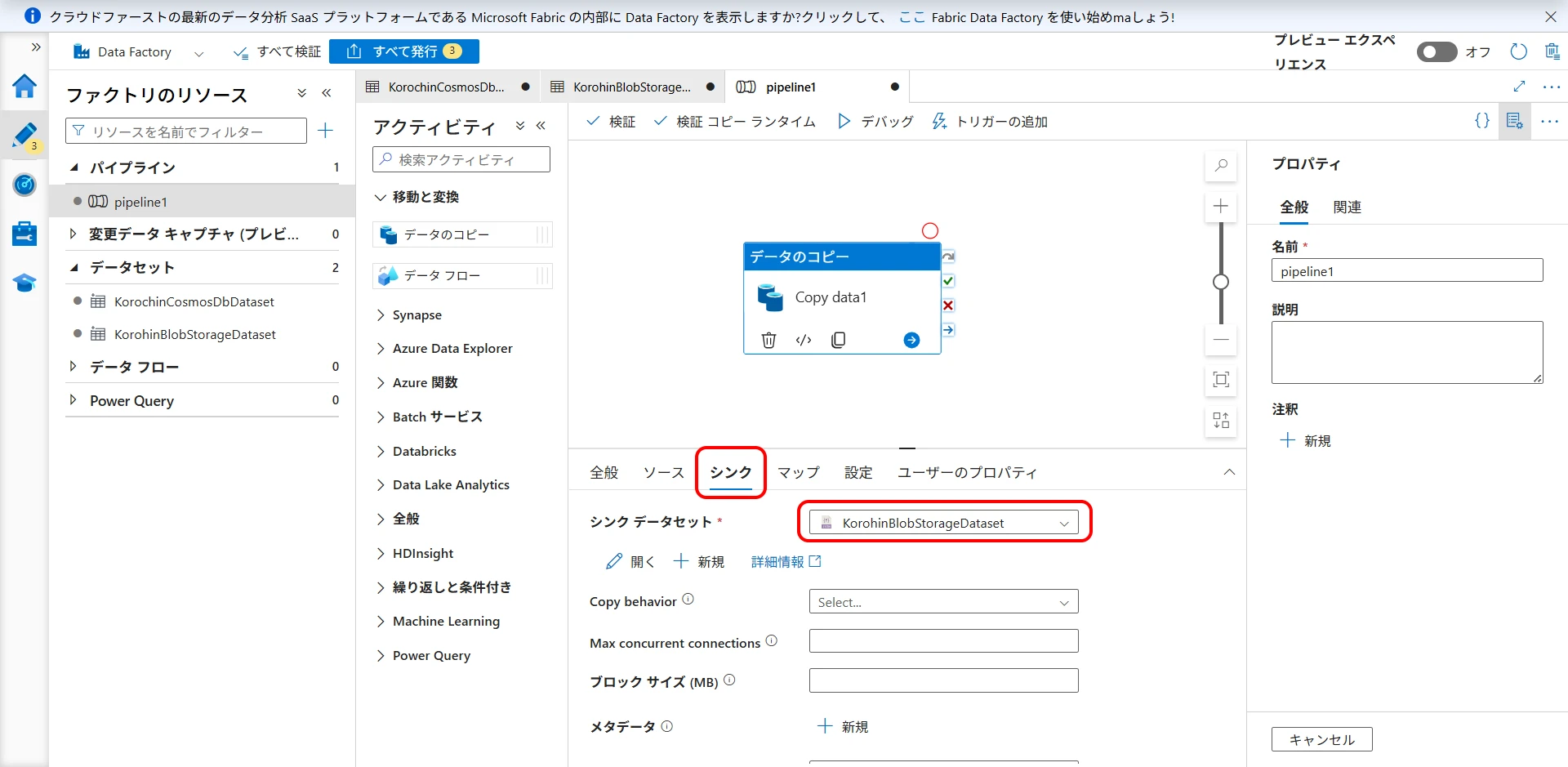The width and height of the screenshot is (1568, 767).
Task: View Copy data1 activity source code icon
Action: [x=804, y=340]
